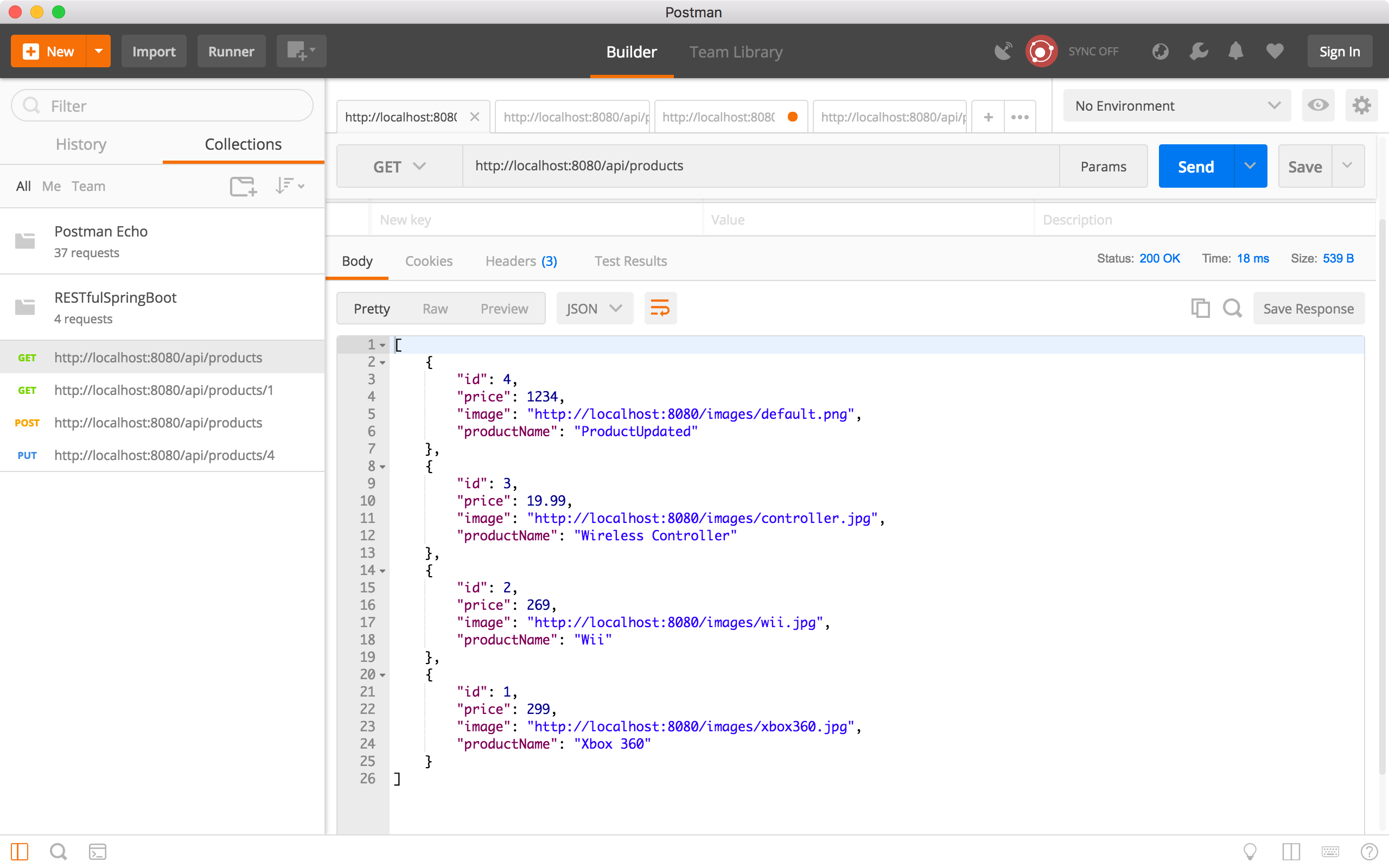The width and height of the screenshot is (1389, 868).
Task: Switch two-pane layout icon at bottom
Action: tap(1291, 851)
